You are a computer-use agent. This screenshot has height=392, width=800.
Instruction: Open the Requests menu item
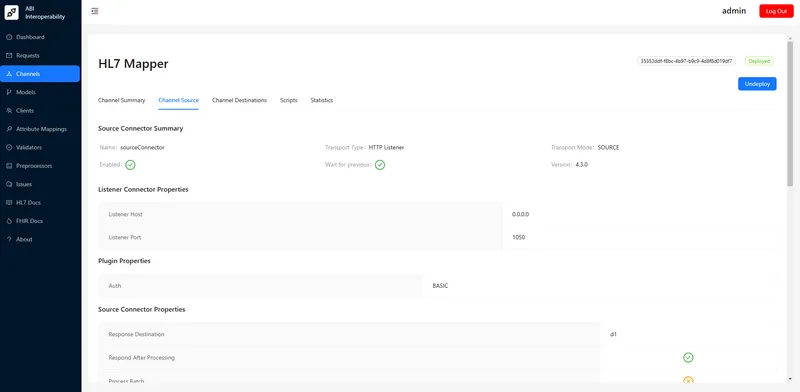(40, 56)
